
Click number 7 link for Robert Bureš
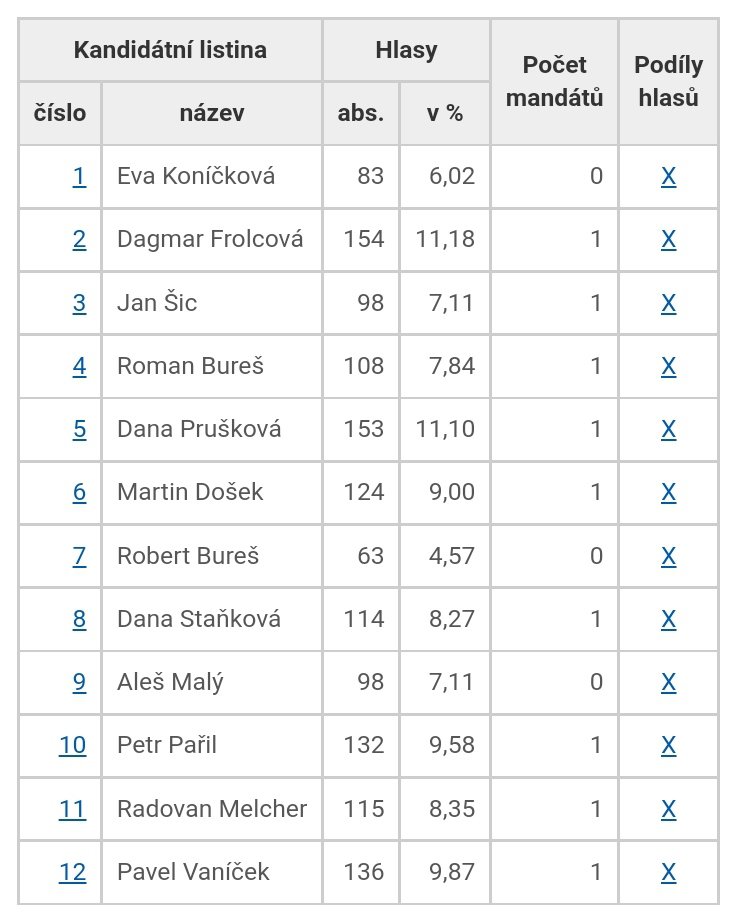79,555
